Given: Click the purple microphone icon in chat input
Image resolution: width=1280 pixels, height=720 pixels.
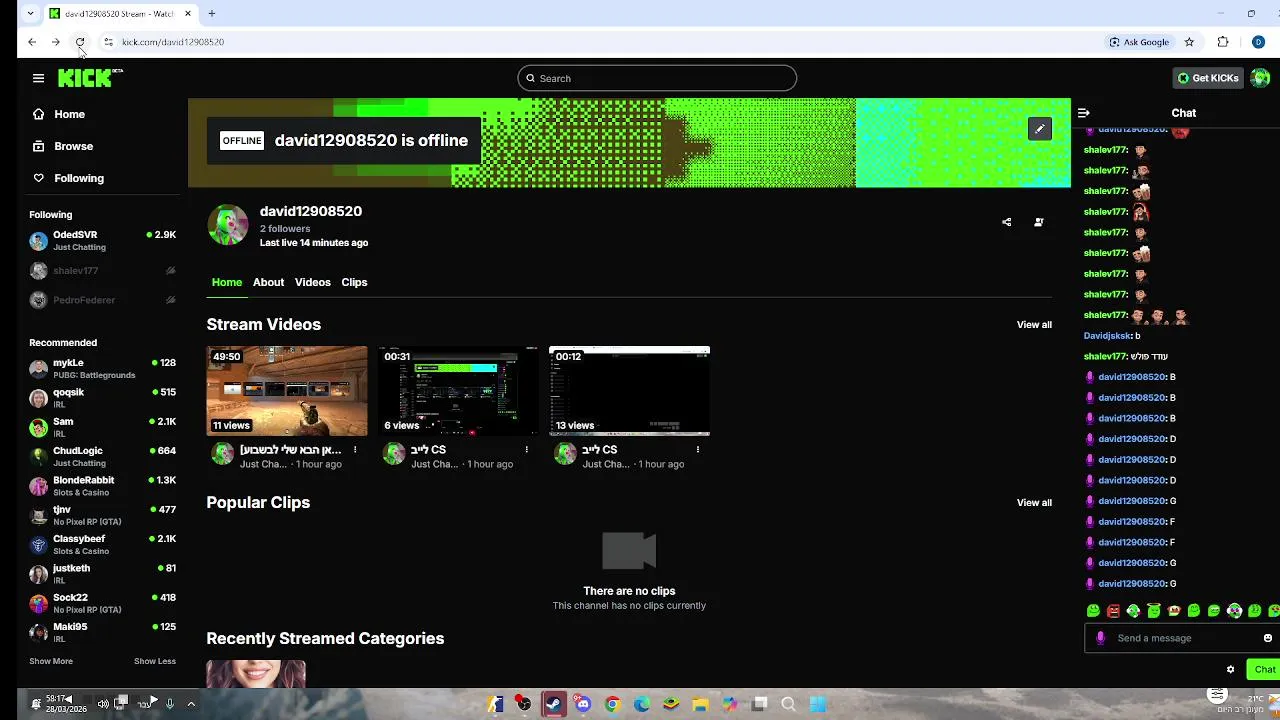Looking at the screenshot, I should [x=1101, y=638].
